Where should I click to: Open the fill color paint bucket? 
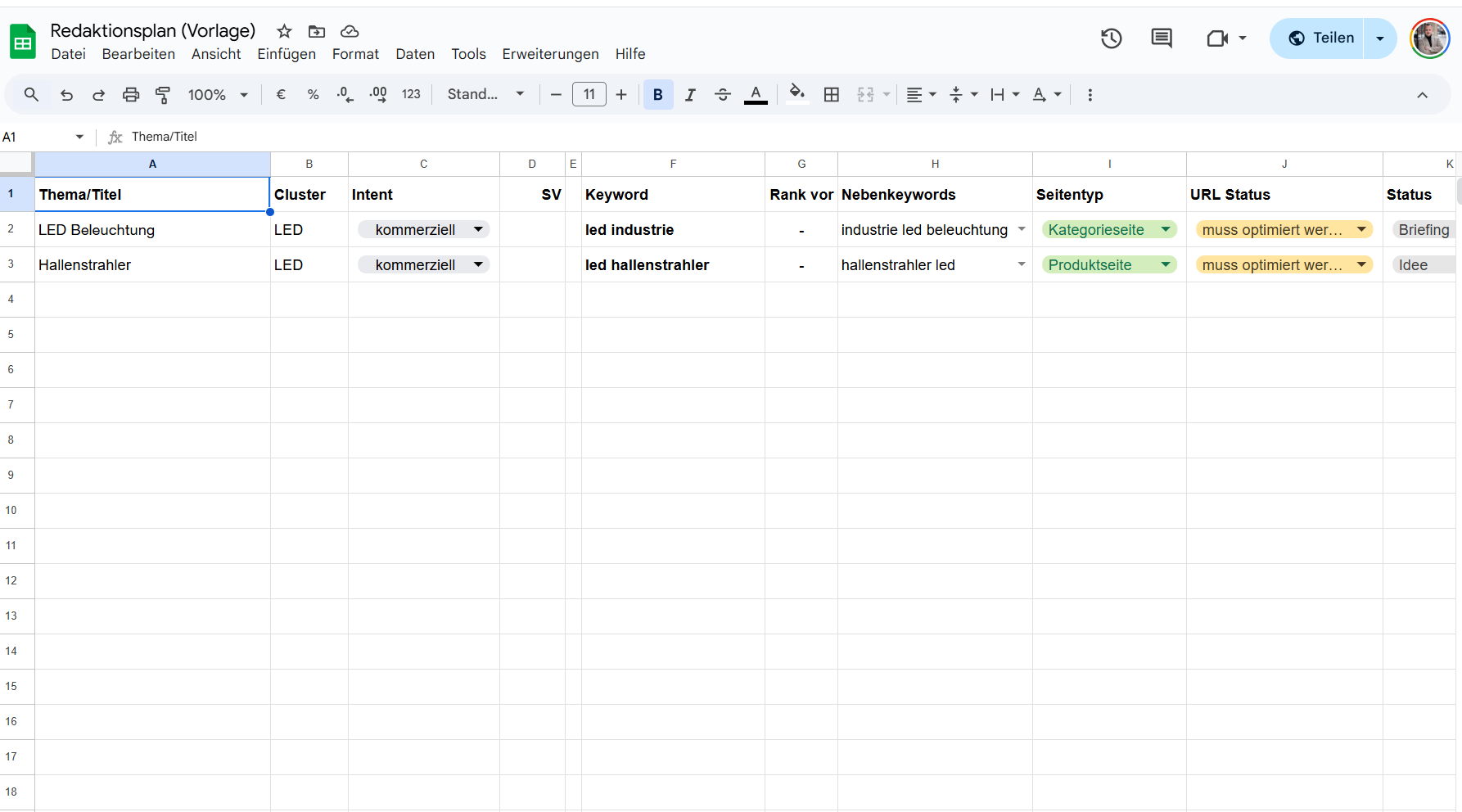796,95
